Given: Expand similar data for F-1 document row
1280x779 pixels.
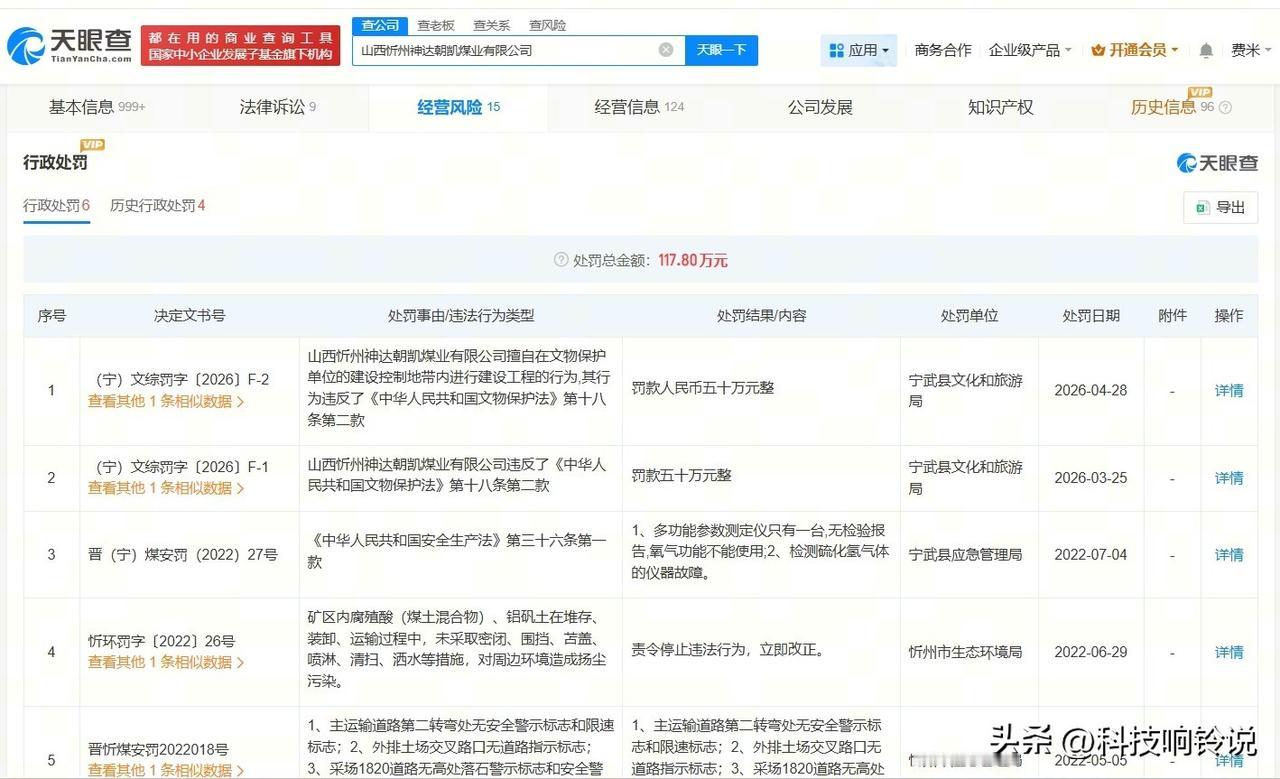Looking at the screenshot, I should point(166,488).
